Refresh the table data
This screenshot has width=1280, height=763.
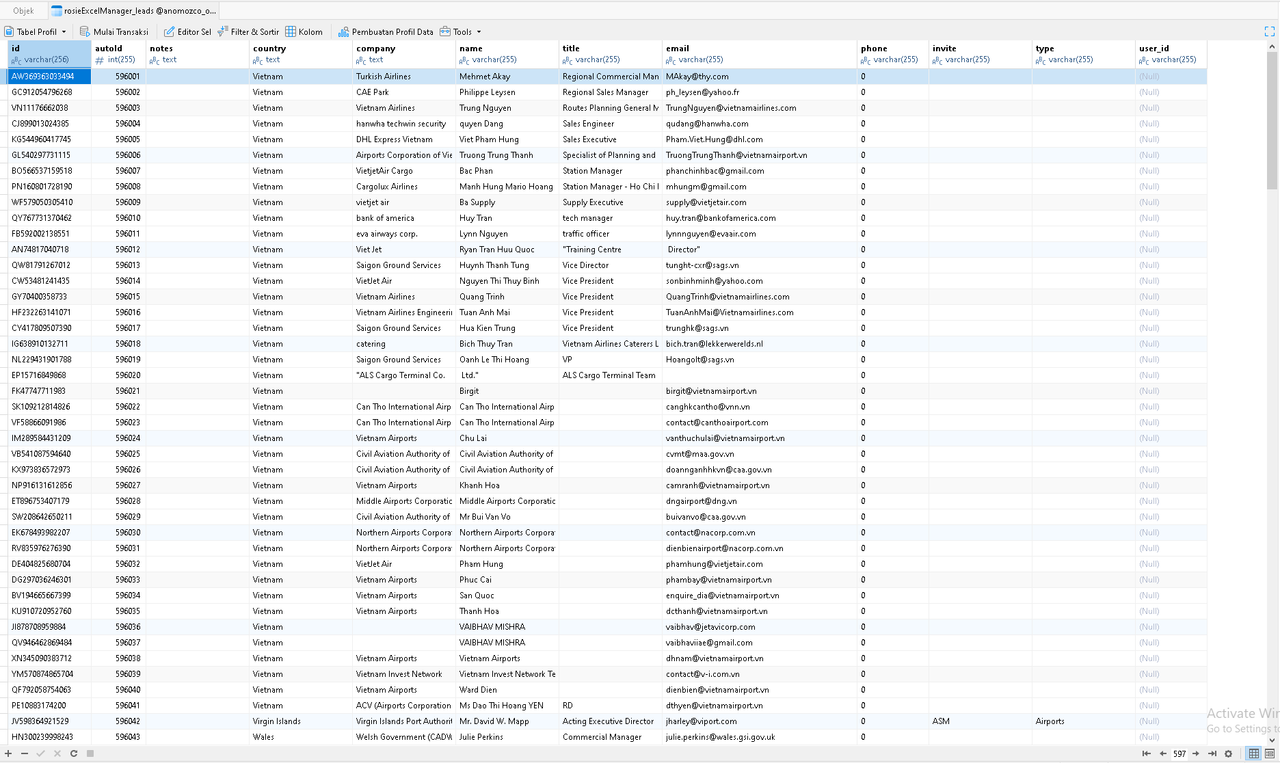coord(73,753)
